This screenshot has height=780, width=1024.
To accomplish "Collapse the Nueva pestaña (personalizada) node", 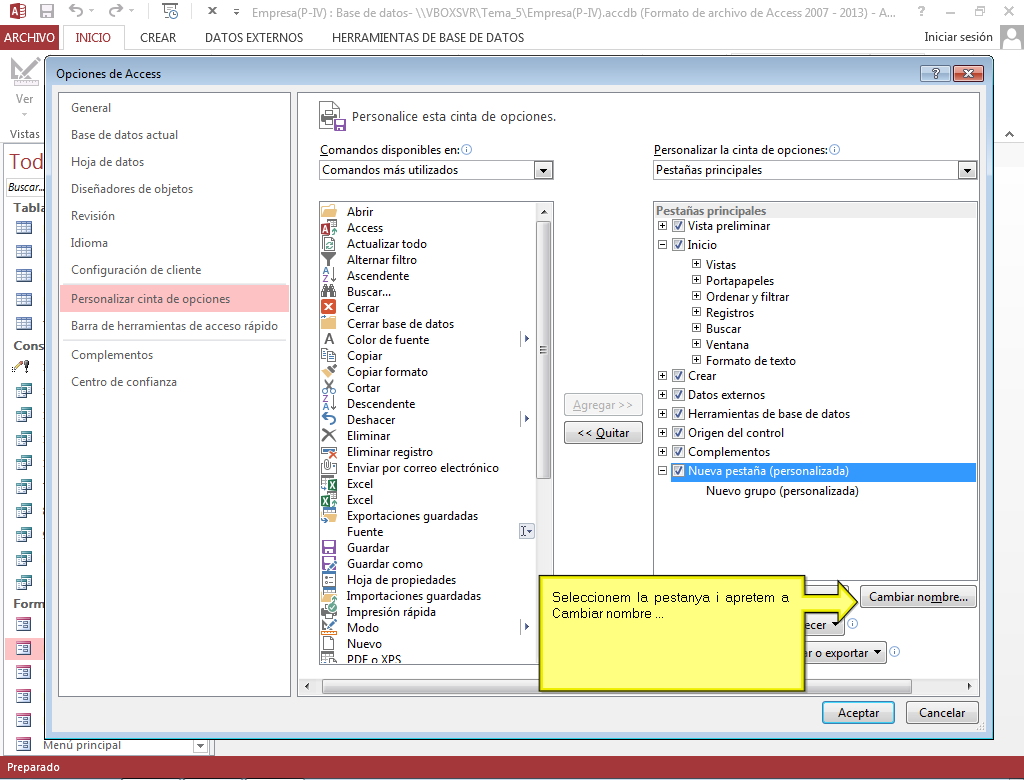I will [662, 470].
